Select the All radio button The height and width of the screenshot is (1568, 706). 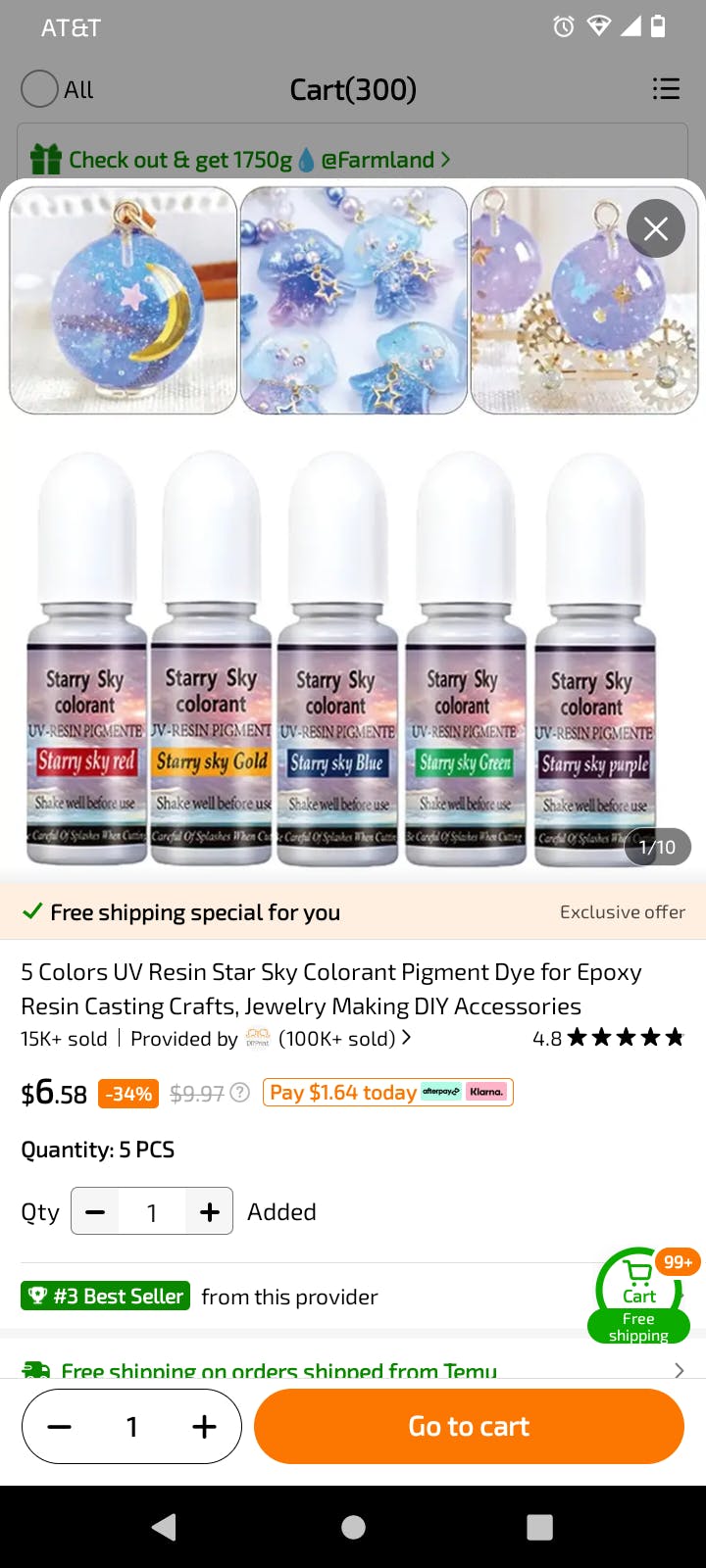(x=39, y=89)
